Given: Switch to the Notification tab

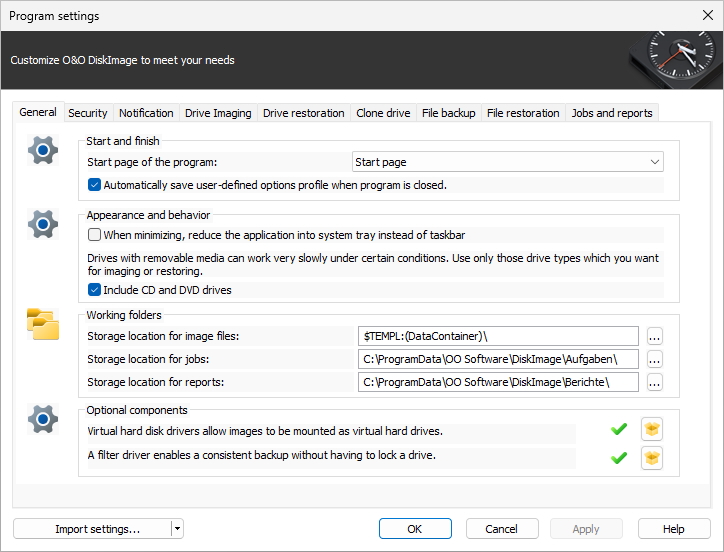Looking at the screenshot, I should (x=146, y=113).
